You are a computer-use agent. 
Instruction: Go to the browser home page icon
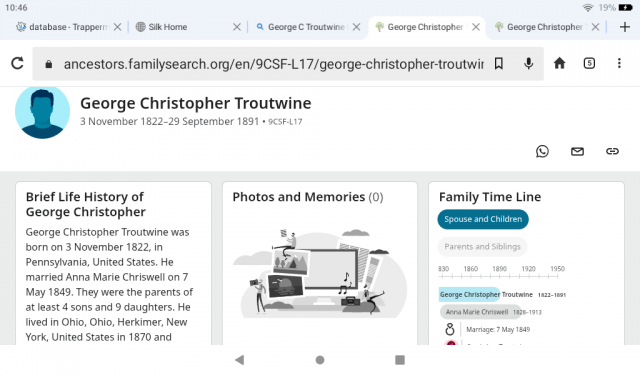pyautogui.click(x=559, y=63)
